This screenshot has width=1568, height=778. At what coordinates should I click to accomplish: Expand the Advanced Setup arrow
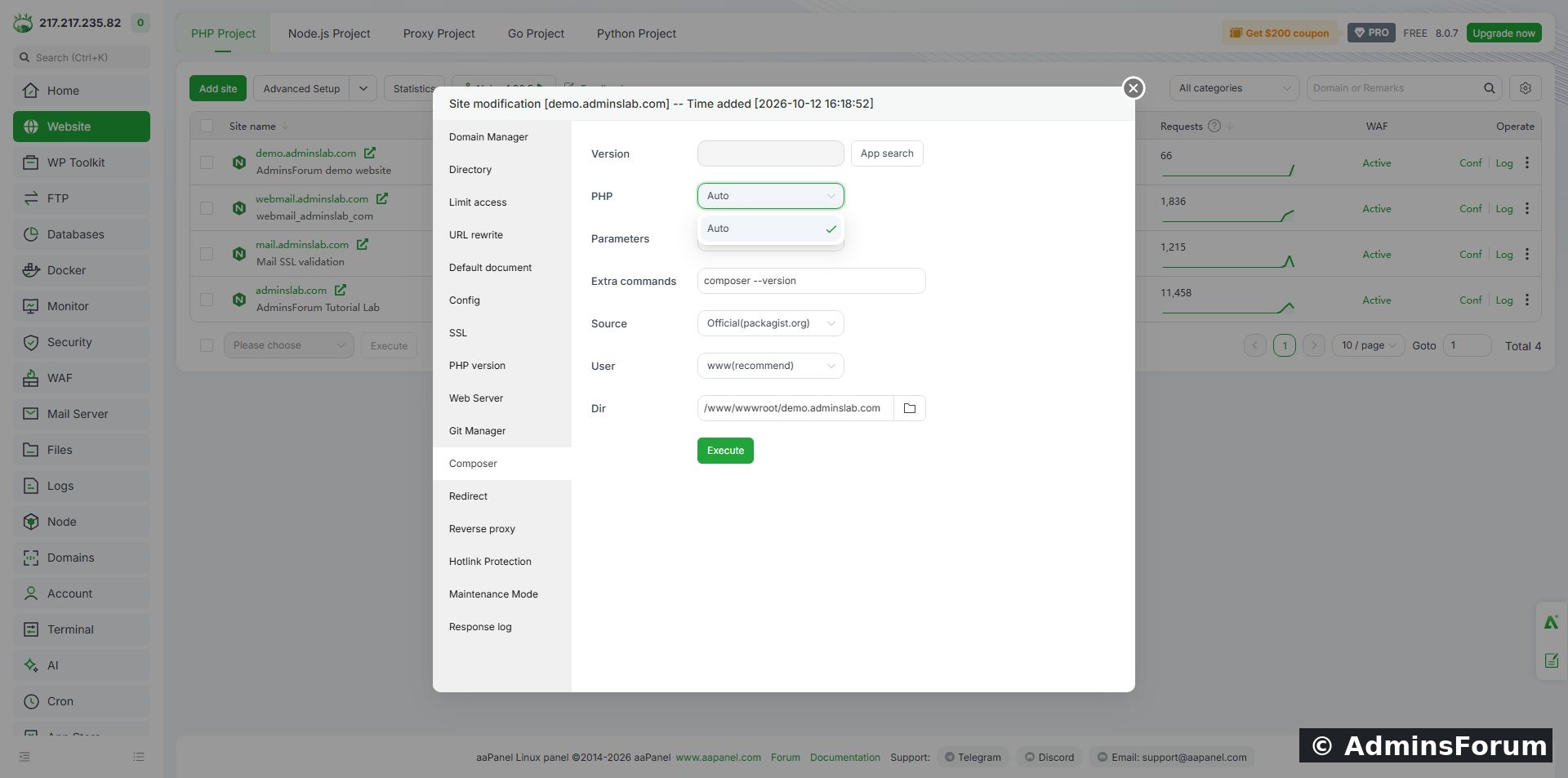[x=363, y=88]
